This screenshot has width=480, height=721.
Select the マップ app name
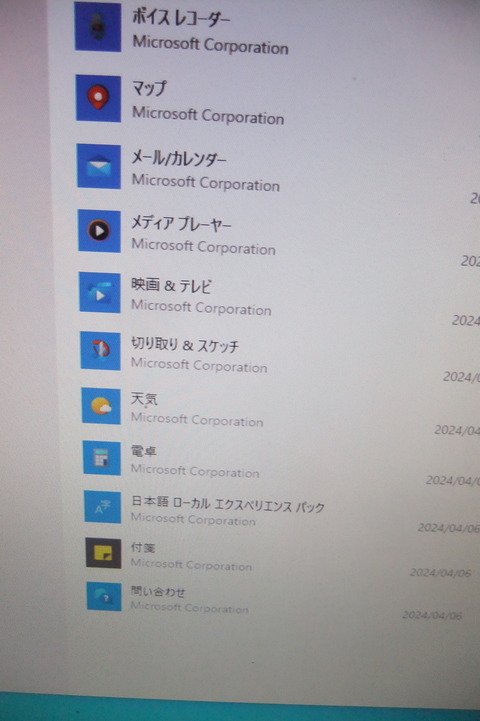tap(149, 87)
